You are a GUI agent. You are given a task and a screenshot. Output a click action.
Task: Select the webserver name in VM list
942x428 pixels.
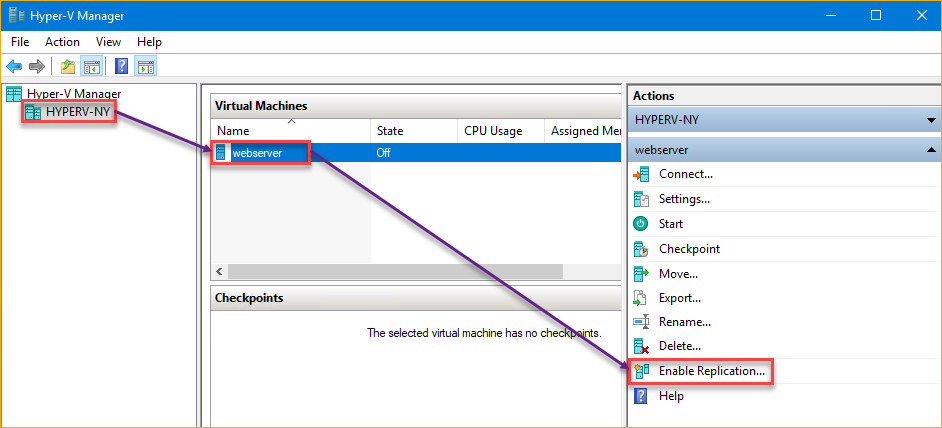pyautogui.click(x=257, y=153)
